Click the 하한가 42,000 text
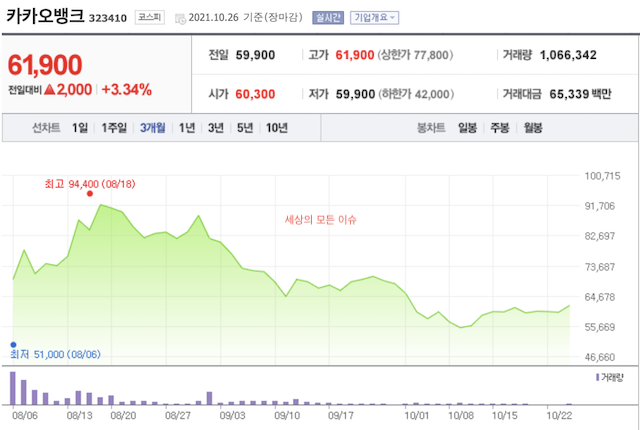This screenshot has width=640, height=430. click(x=416, y=94)
